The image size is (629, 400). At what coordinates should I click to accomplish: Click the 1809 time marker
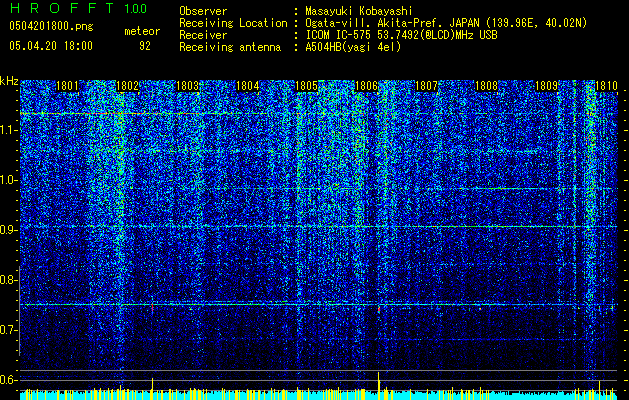546,86
